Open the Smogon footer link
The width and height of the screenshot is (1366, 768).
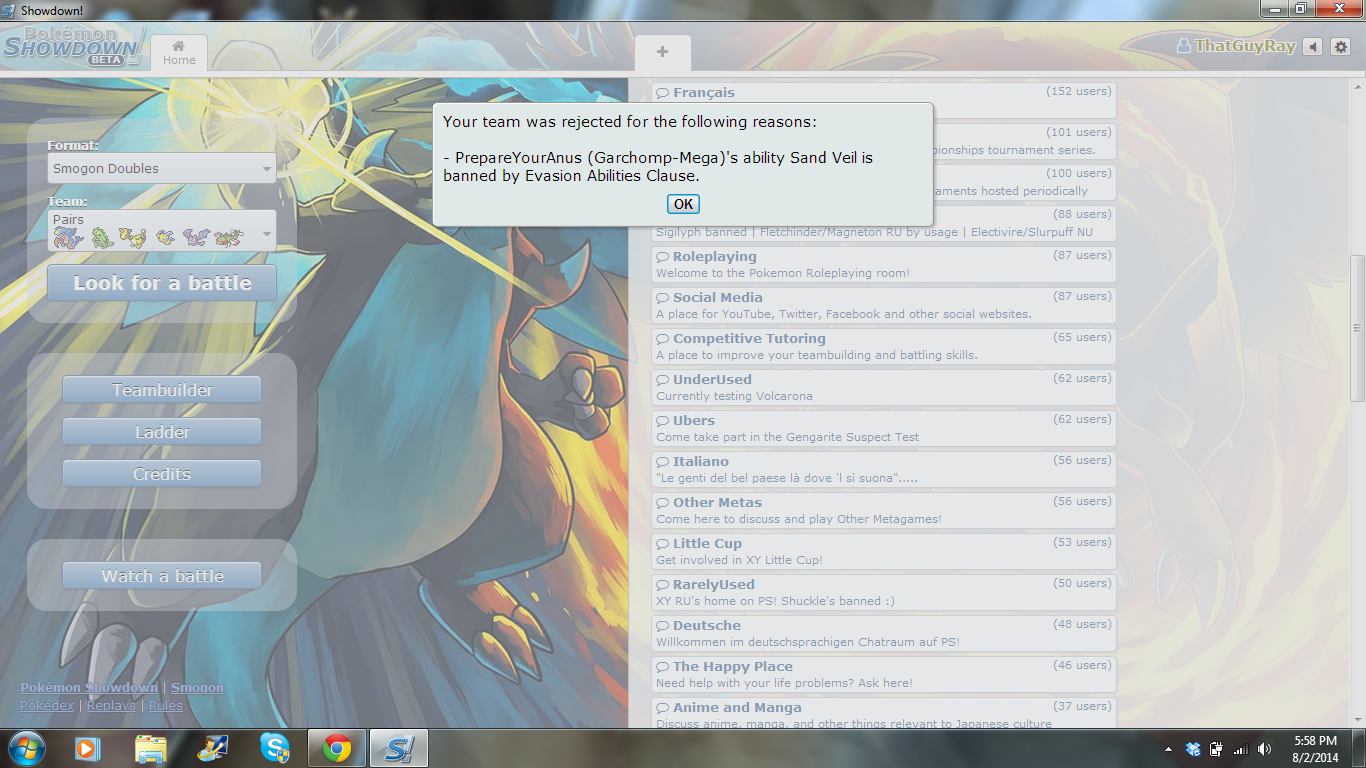coord(197,687)
